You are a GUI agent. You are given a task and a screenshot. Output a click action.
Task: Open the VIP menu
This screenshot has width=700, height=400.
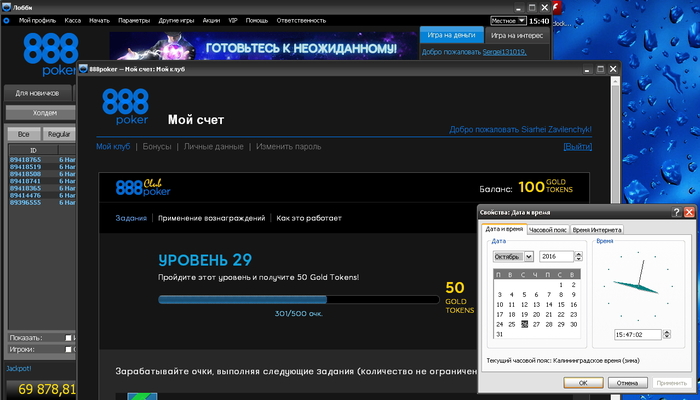point(233,21)
